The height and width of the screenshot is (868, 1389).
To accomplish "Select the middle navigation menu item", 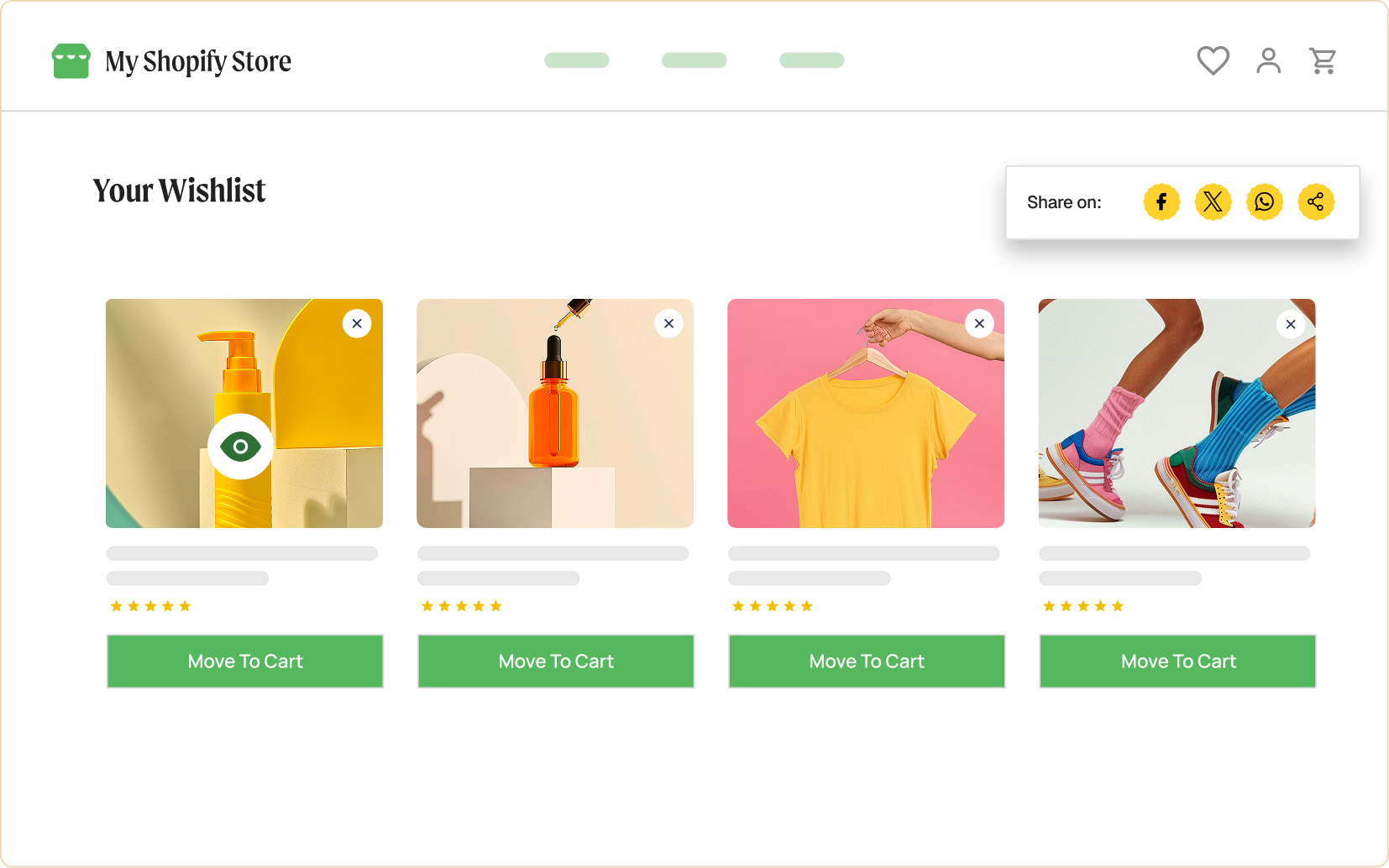I will coord(694,60).
